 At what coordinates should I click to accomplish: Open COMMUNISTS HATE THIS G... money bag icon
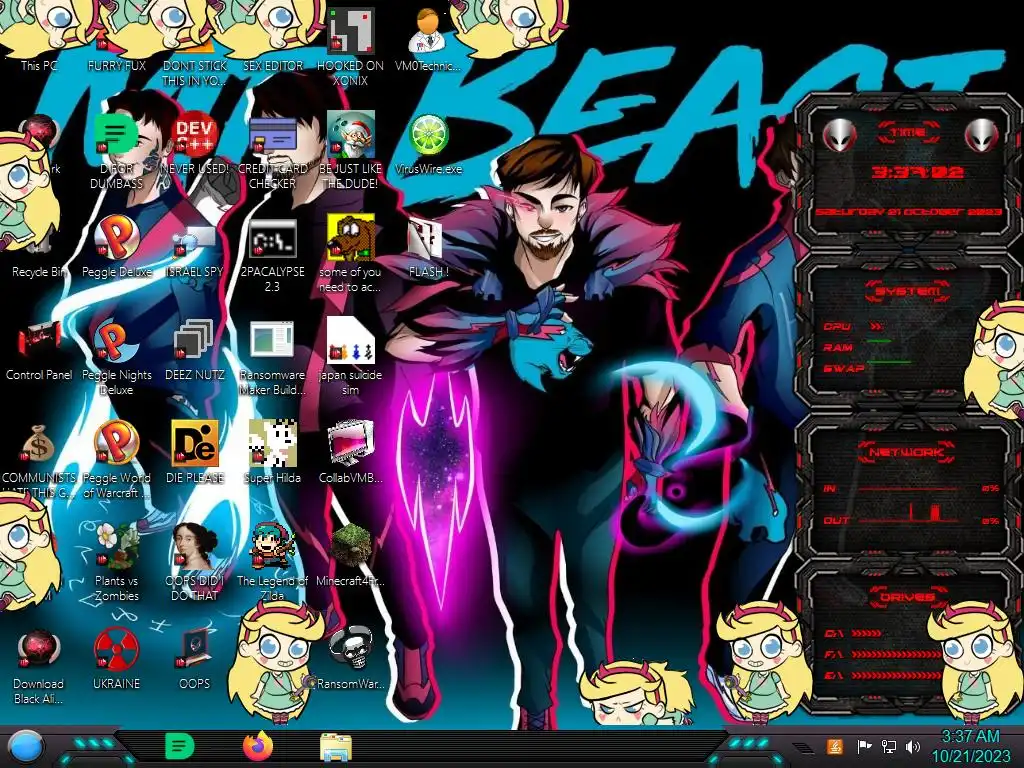(39, 460)
